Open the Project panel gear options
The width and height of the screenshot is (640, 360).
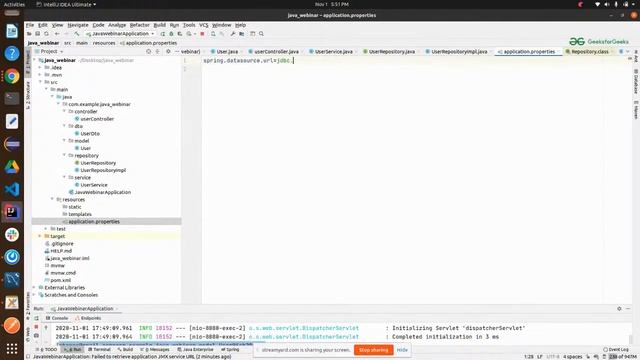[x=168, y=51]
